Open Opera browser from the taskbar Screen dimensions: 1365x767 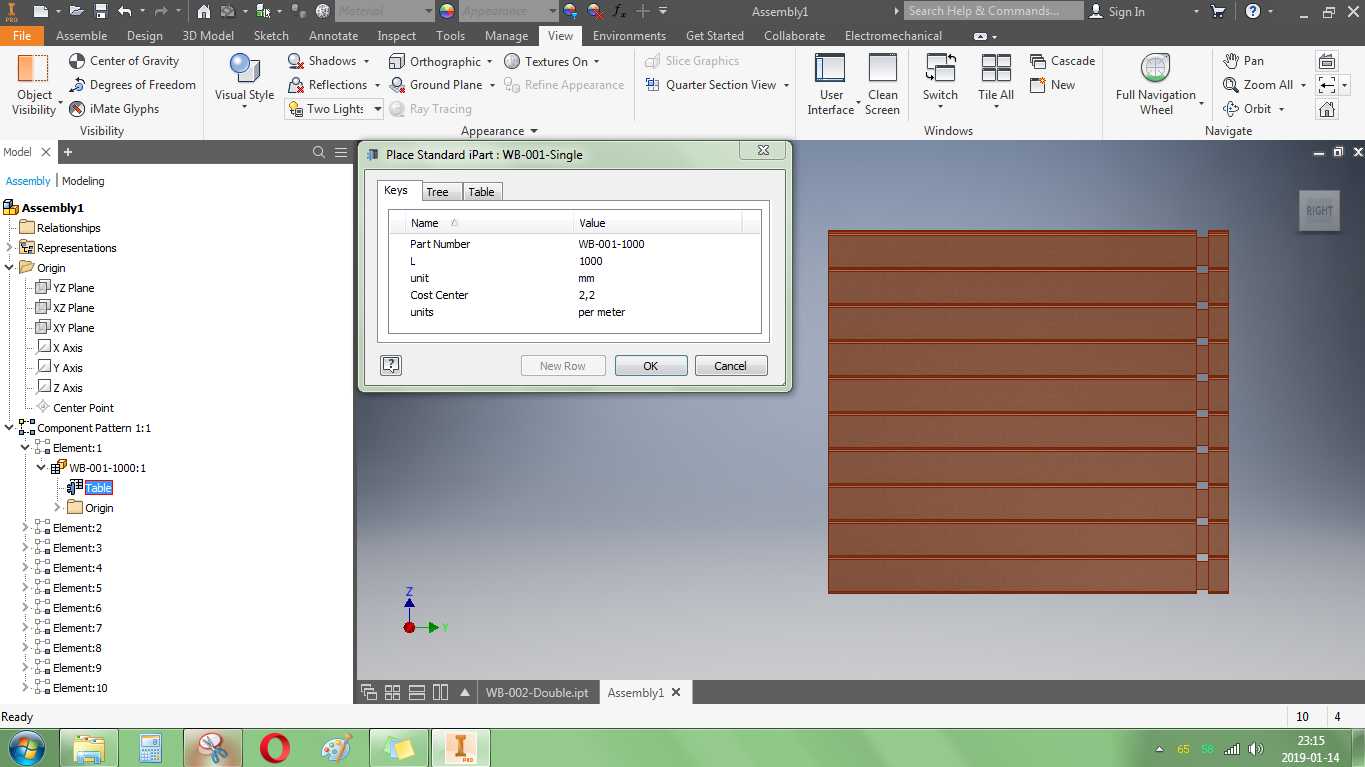(275, 748)
